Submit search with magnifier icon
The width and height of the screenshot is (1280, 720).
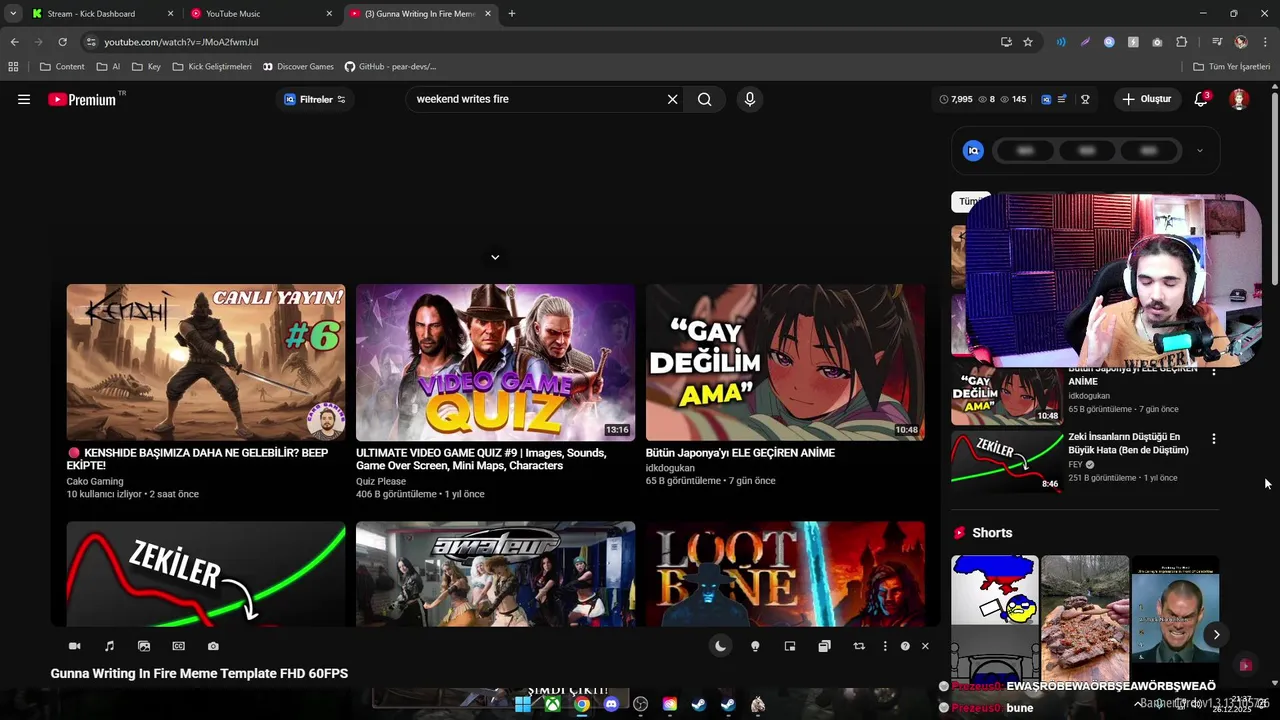click(705, 99)
